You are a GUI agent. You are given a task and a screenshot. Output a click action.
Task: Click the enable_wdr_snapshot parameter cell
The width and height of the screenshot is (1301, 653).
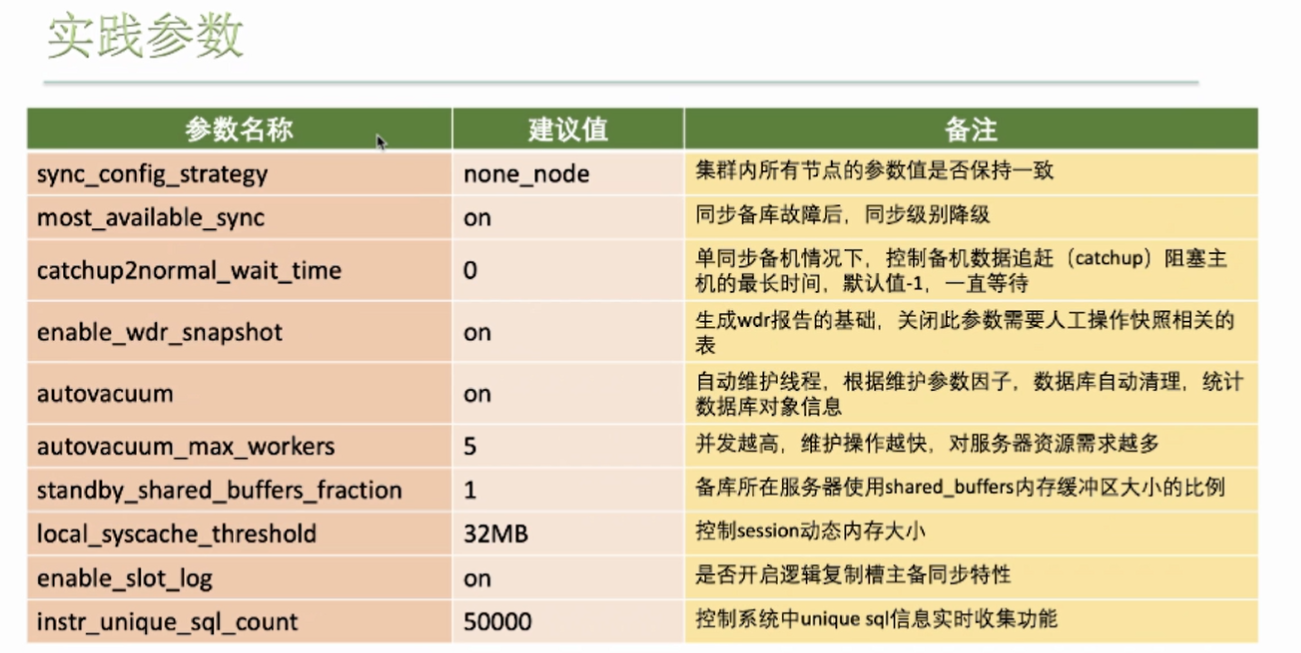click(x=239, y=332)
